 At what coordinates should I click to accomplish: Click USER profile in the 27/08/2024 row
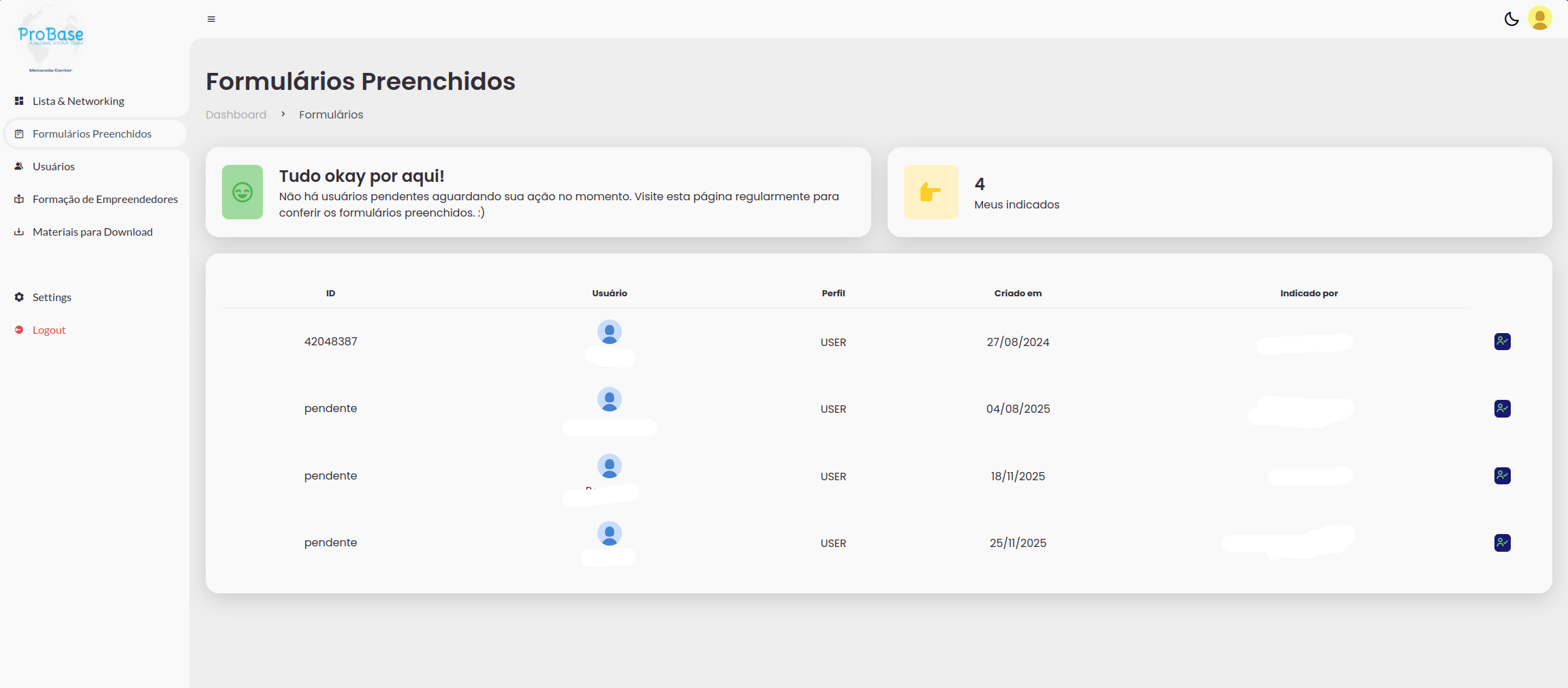point(833,342)
